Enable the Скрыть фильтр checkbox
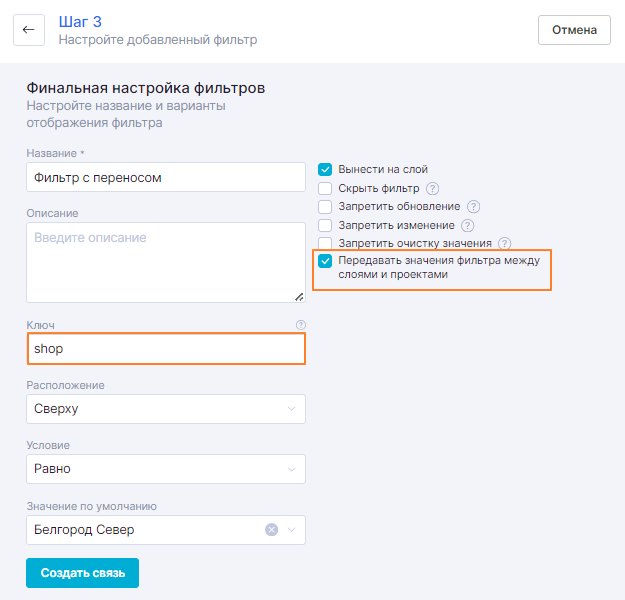The width and height of the screenshot is (625, 600). 325,188
